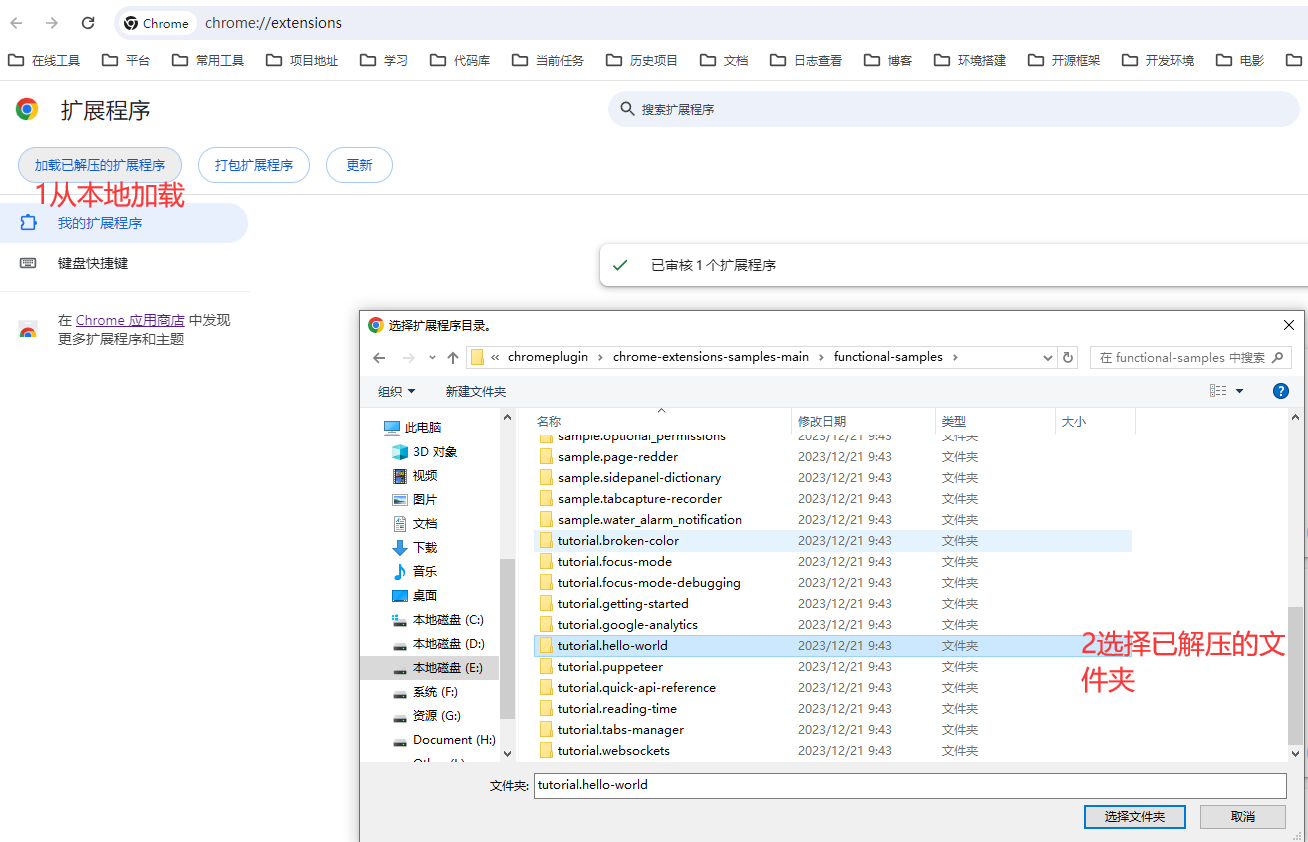The height and width of the screenshot is (842, 1308).
Task: Open recent locations dropdown arrow
Action: [x=432, y=357]
